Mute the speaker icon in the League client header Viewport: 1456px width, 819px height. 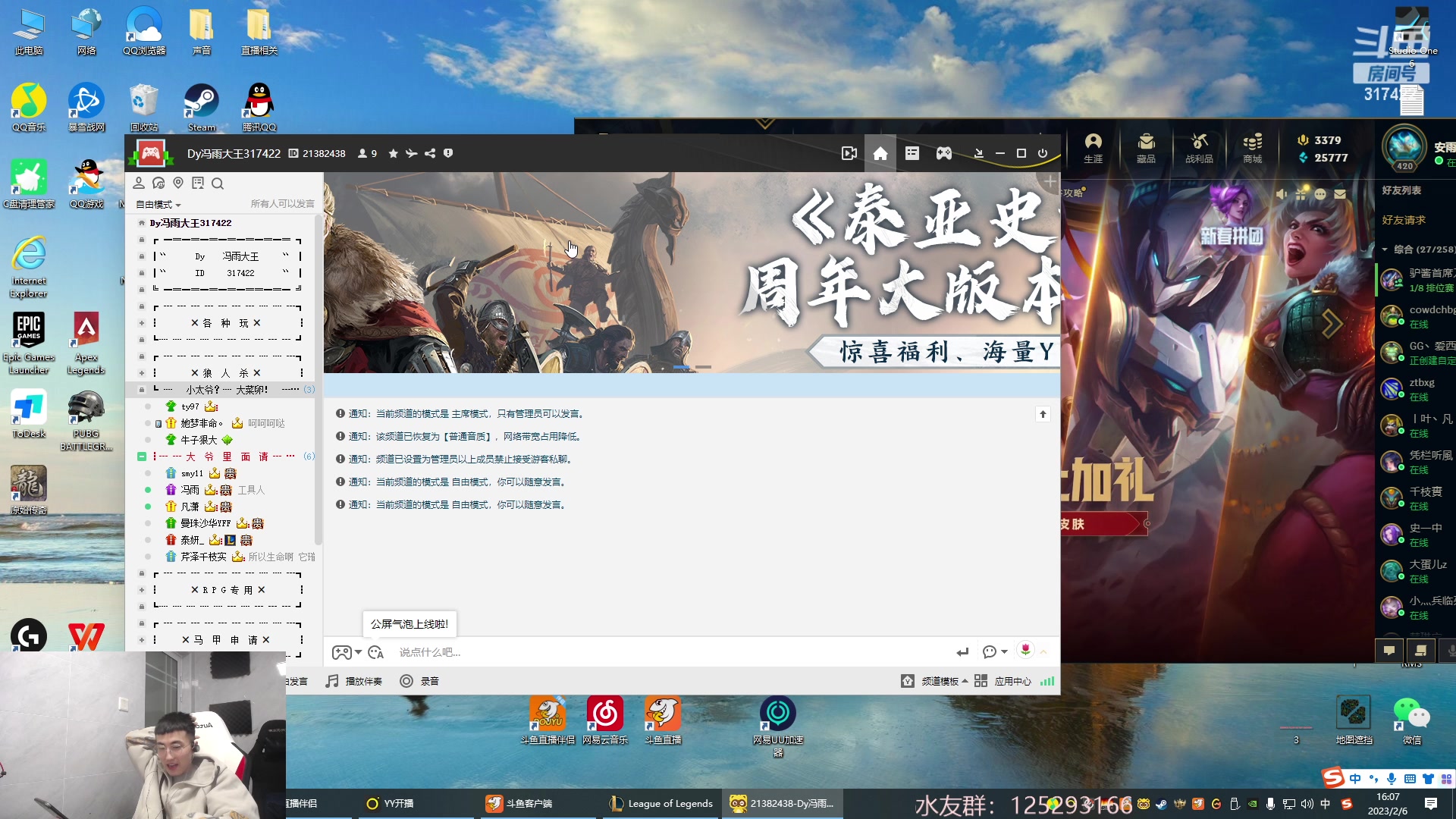[1282, 194]
